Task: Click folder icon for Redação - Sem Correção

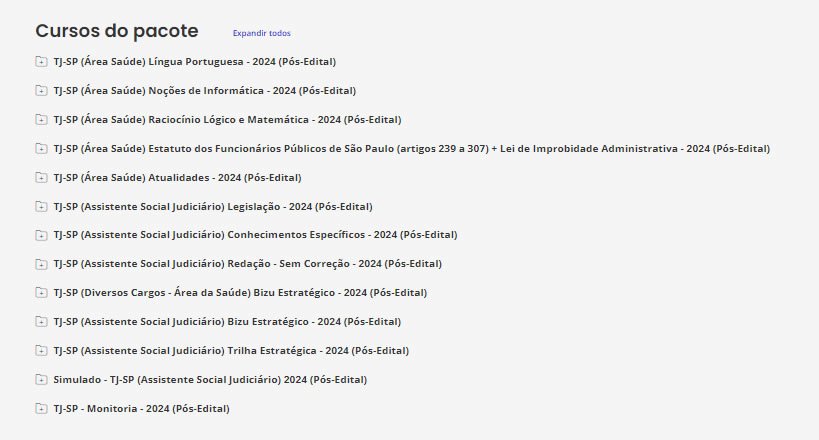Action: [41, 264]
